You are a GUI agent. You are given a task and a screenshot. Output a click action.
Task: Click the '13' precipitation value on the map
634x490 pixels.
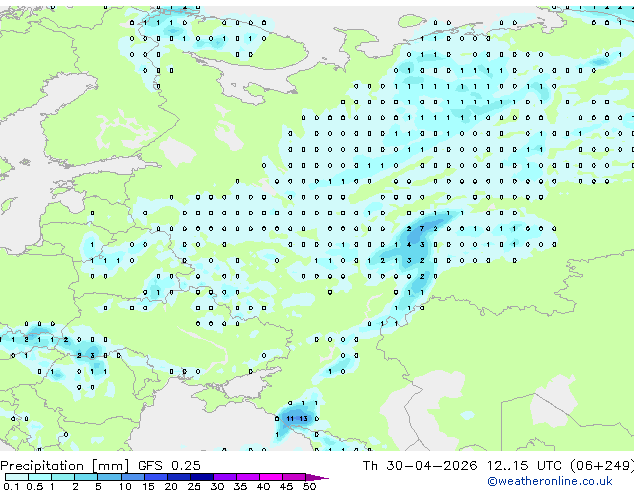[x=304, y=418]
